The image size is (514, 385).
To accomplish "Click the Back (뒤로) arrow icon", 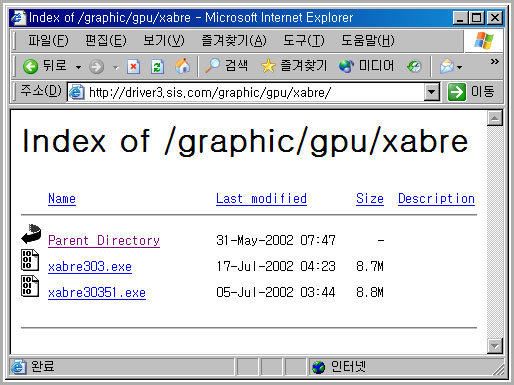I will (x=30, y=66).
